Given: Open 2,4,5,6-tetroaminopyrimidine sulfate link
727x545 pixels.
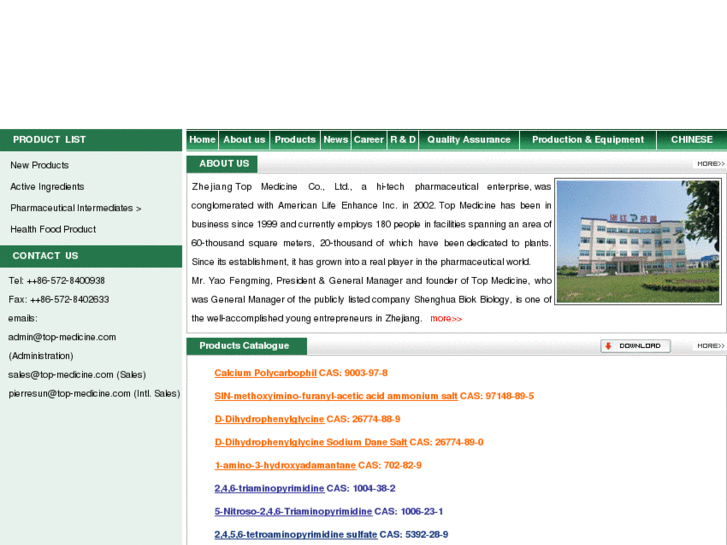Looking at the screenshot, I should tap(296, 535).
